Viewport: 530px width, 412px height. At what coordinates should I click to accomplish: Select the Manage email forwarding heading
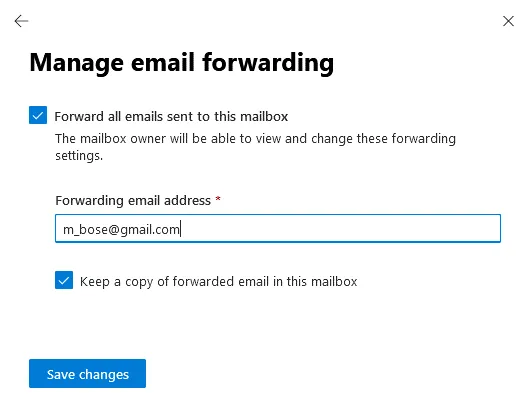click(182, 63)
